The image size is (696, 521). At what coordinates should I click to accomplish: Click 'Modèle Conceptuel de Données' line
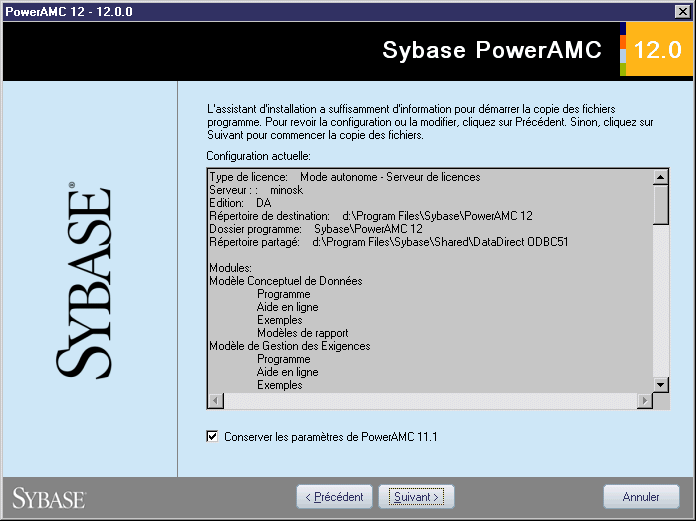286,281
